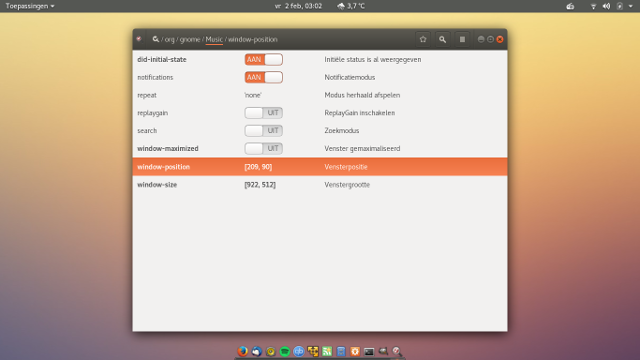Viewport: 640px width, 360px height.
Task: Click description 'ReplayGain inschakelen'
Action: [x=360, y=113]
